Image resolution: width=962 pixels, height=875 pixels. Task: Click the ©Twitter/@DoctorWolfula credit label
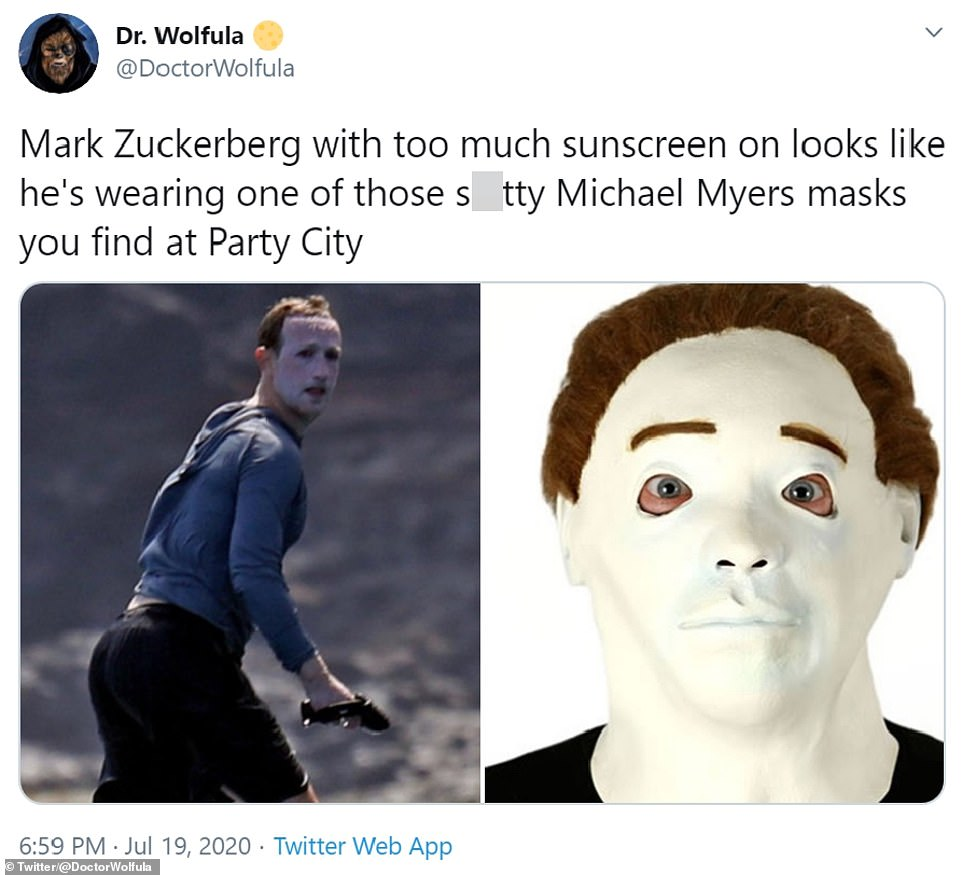(x=80, y=867)
